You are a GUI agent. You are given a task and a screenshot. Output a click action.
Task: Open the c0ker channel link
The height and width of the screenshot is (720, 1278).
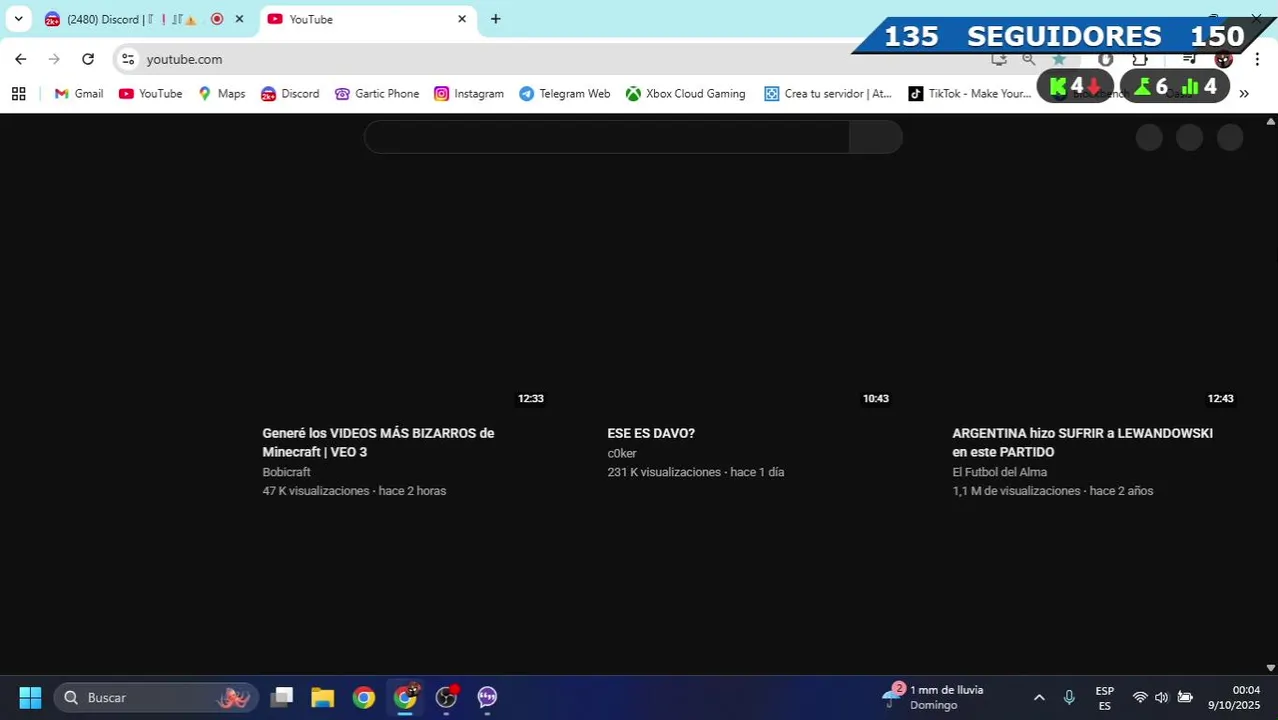(x=622, y=453)
